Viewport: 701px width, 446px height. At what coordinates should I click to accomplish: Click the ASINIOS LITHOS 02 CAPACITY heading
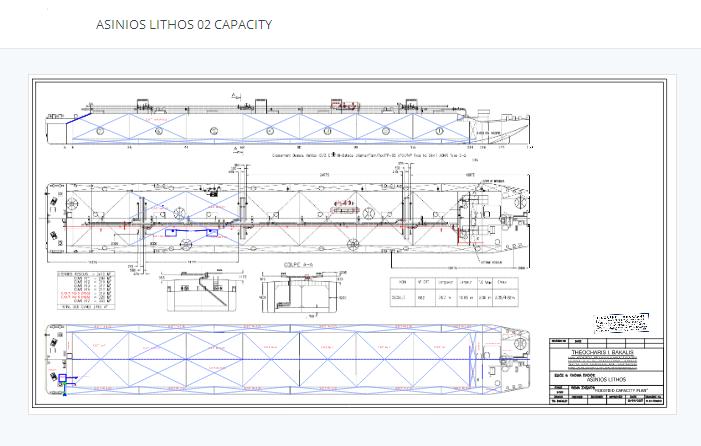click(182, 23)
